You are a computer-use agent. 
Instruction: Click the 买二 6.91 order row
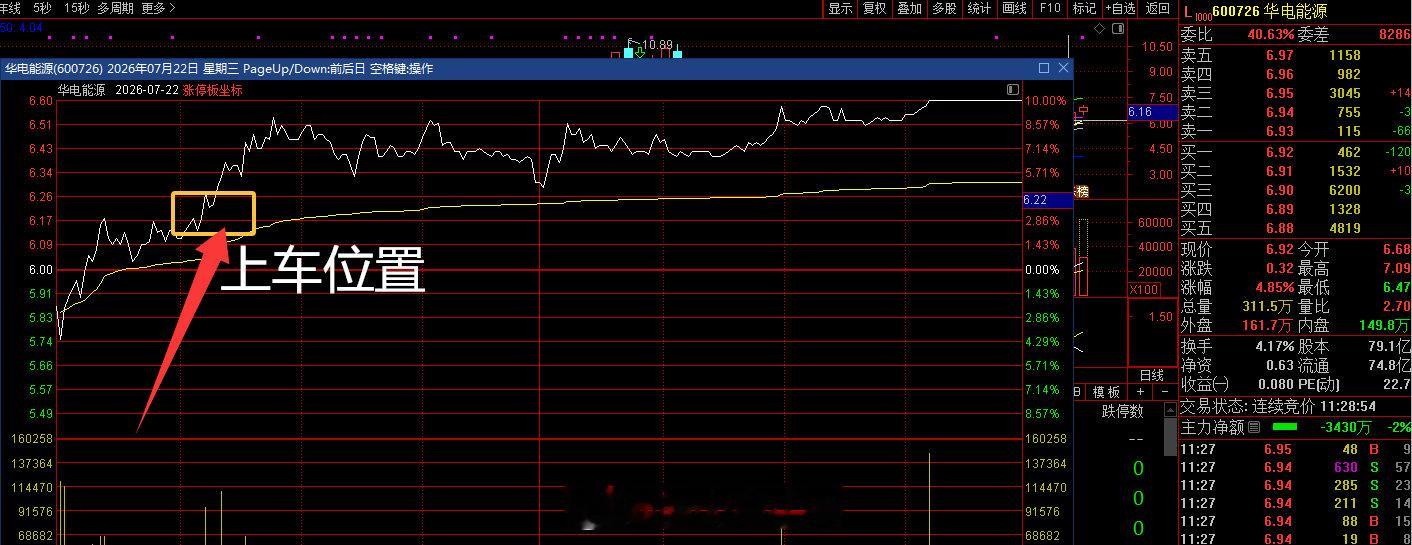[1295, 171]
